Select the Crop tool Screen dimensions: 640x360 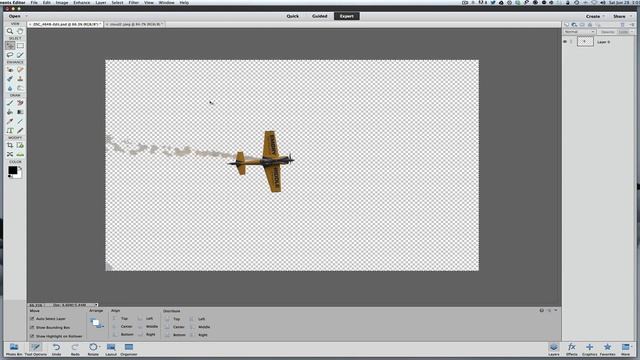tap(10, 145)
